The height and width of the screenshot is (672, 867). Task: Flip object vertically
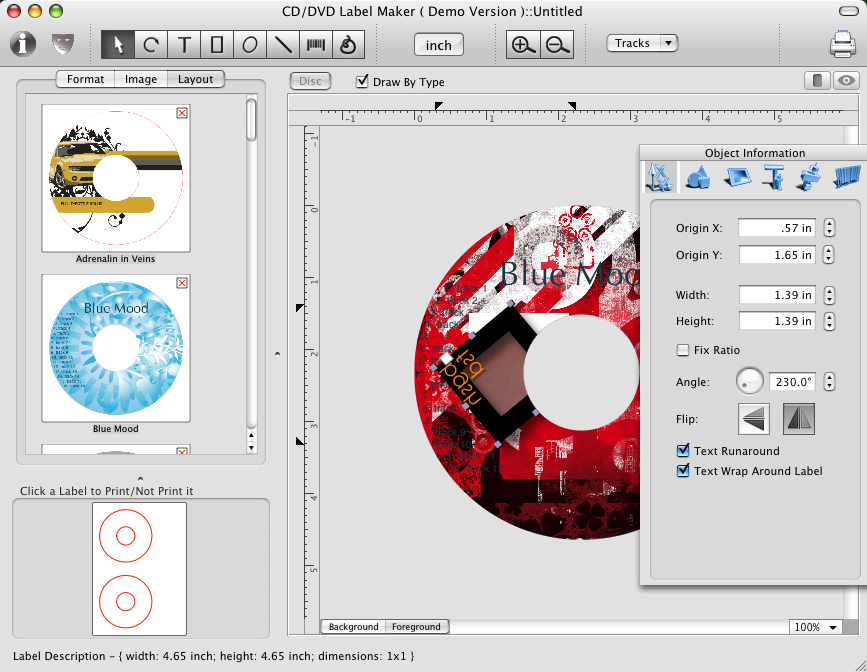754,419
